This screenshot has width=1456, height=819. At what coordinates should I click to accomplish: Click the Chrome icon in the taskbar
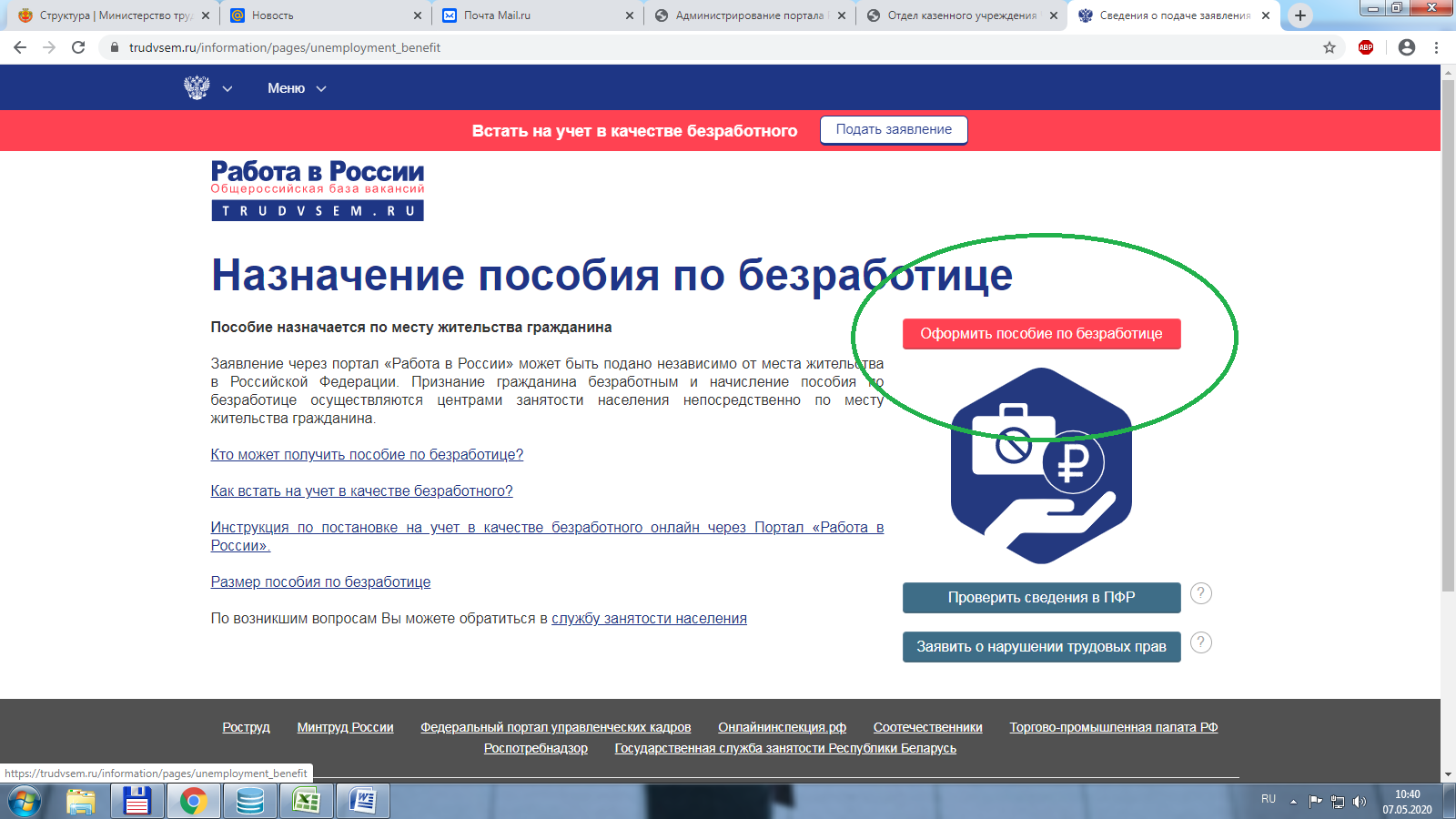pos(193,802)
